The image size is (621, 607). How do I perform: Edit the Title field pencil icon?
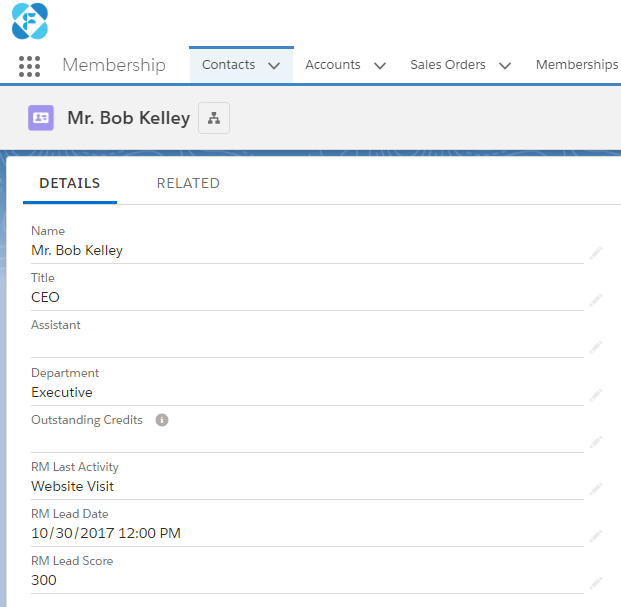pyautogui.click(x=596, y=300)
